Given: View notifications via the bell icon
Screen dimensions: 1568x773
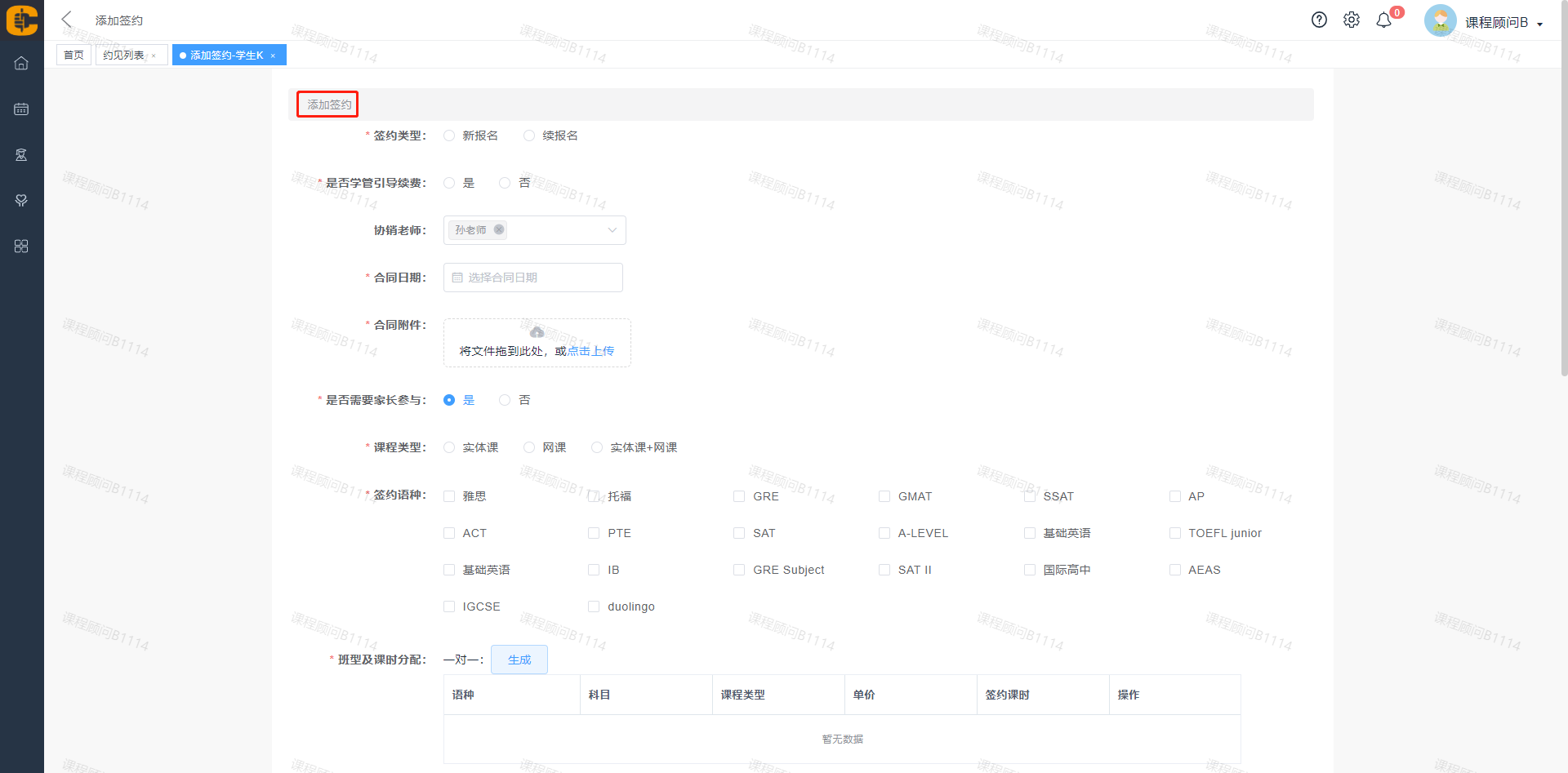Looking at the screenshot, I should pos(1383,20).
